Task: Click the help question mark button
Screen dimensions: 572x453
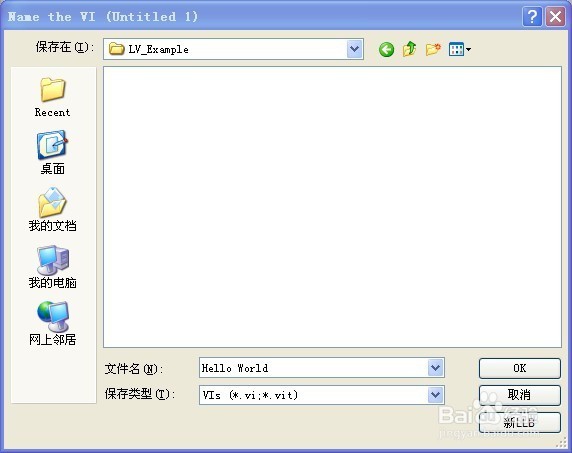Action: tap(532, 16)
